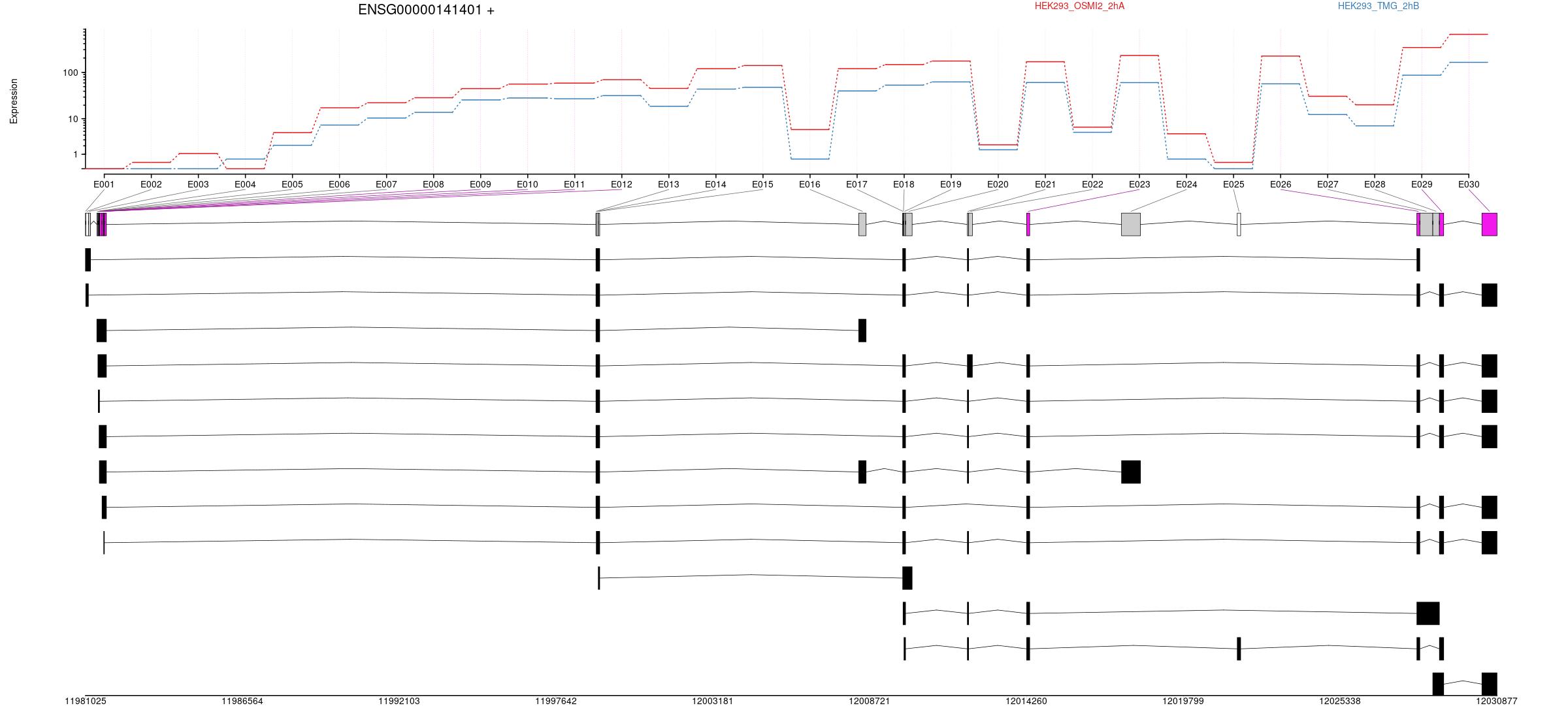The width and height of the screenshot is (1568, 712).
Task: Click the exon label E020
Action: [x=998, y=184]
